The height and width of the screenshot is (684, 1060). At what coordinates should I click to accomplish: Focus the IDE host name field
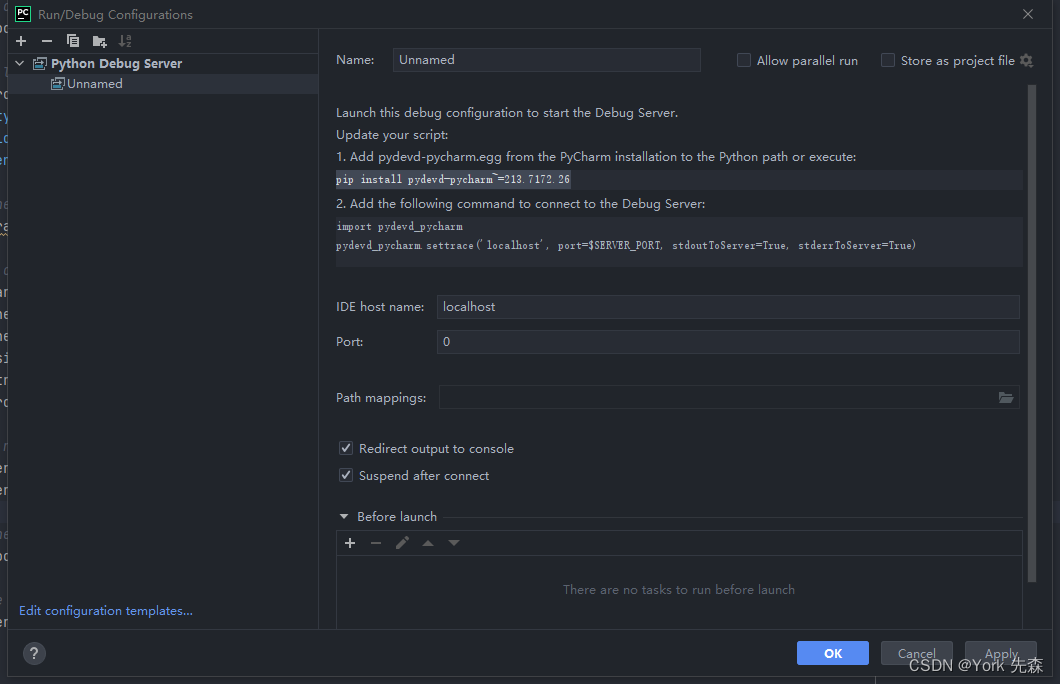click(x=728, y=307)
